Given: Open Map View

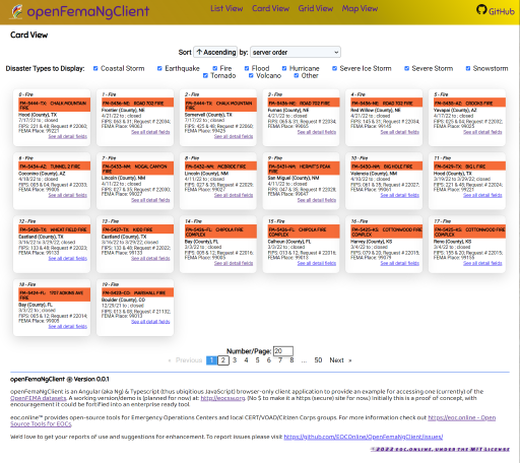Looking at the screenshot, I should 360,9.
